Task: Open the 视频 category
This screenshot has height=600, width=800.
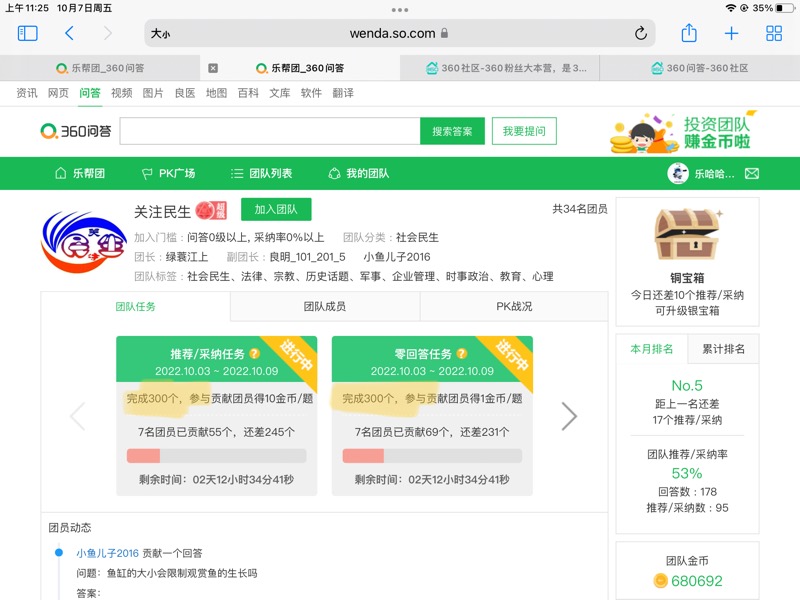Action: (121, 93)
